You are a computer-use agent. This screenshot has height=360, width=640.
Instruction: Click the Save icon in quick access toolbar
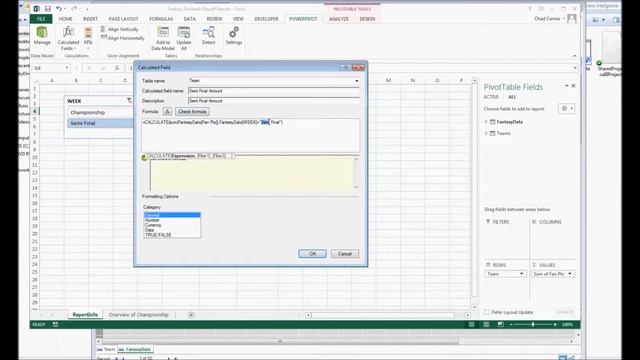pyautogui.click(x=48, y=9)
